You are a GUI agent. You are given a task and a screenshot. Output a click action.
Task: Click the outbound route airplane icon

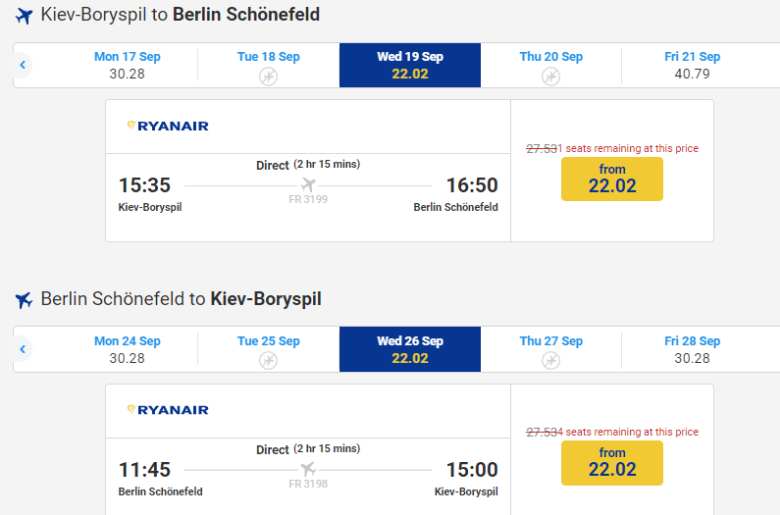pyautogui.click(x=25, y=16)
